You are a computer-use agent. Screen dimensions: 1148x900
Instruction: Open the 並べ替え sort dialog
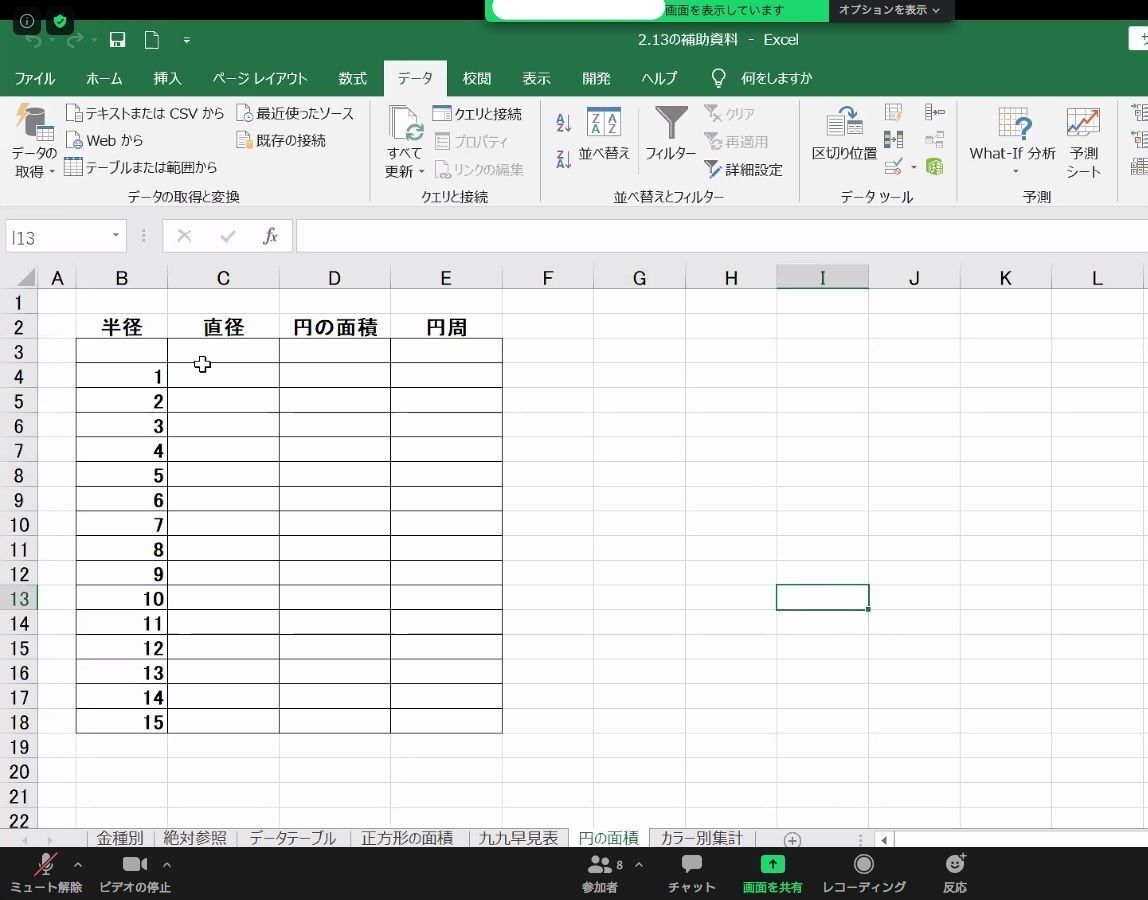pos(604,133)
